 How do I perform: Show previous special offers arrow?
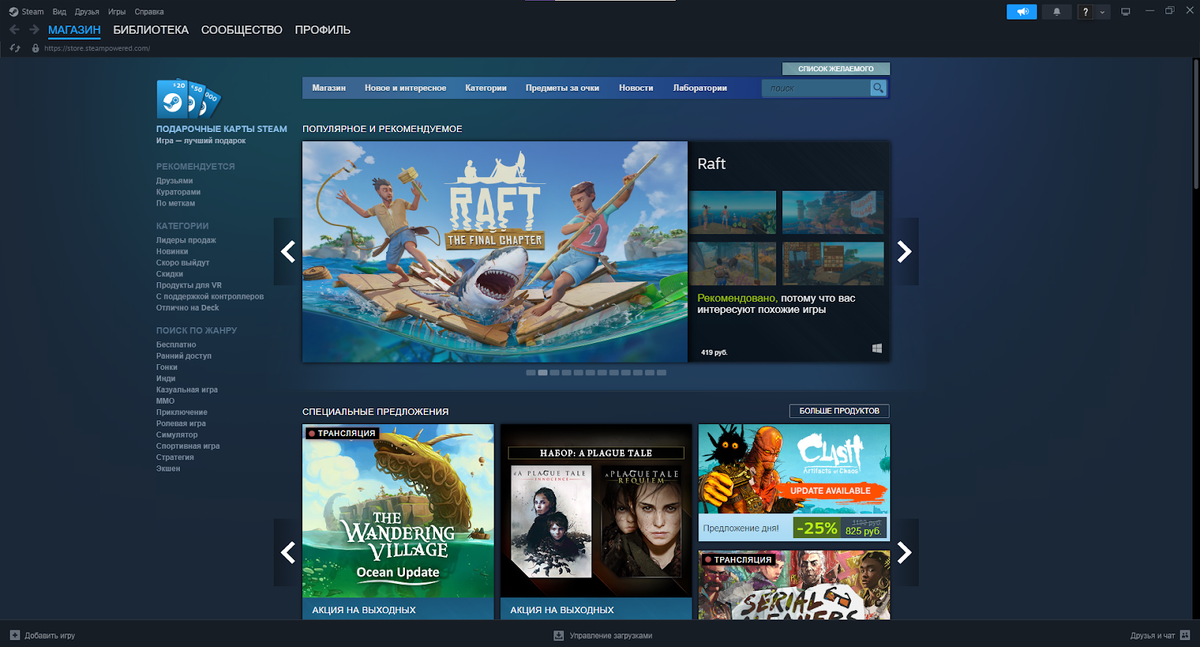(287, 552)
